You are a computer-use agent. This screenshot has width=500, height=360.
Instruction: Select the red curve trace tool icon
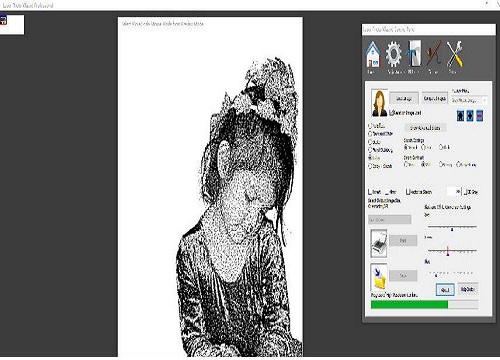(434, 54)
